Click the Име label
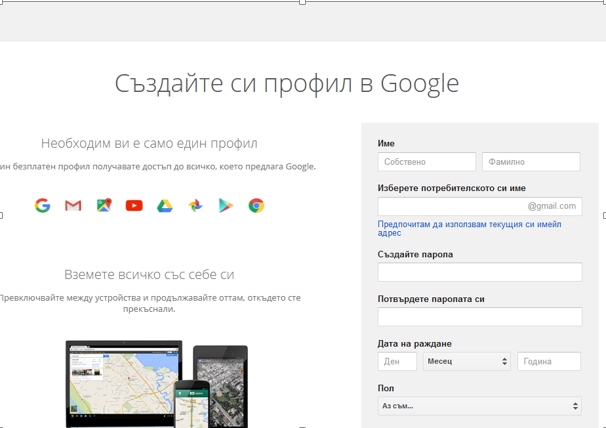 386,143
